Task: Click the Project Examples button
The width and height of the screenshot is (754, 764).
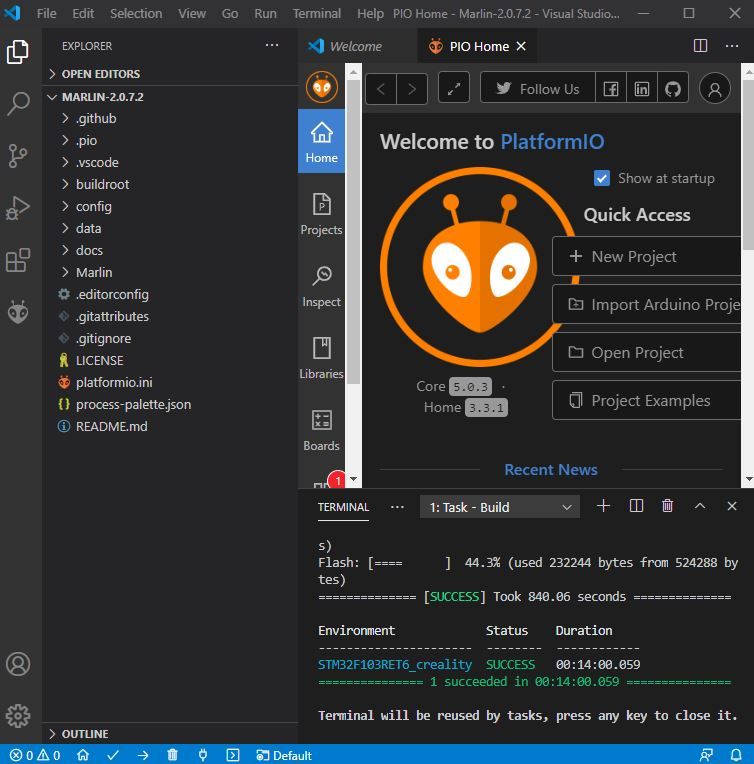Action: click(648, 401)
